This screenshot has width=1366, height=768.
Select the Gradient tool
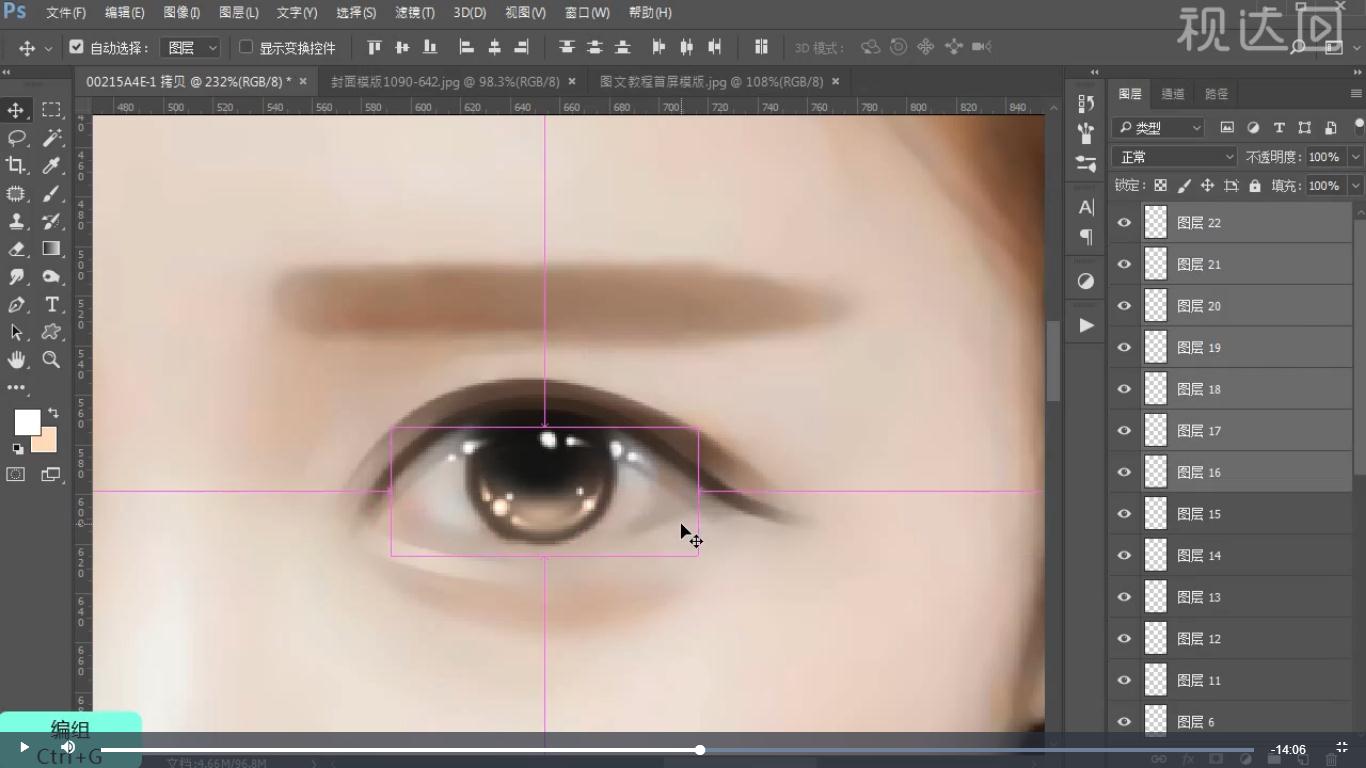(51, 249)
